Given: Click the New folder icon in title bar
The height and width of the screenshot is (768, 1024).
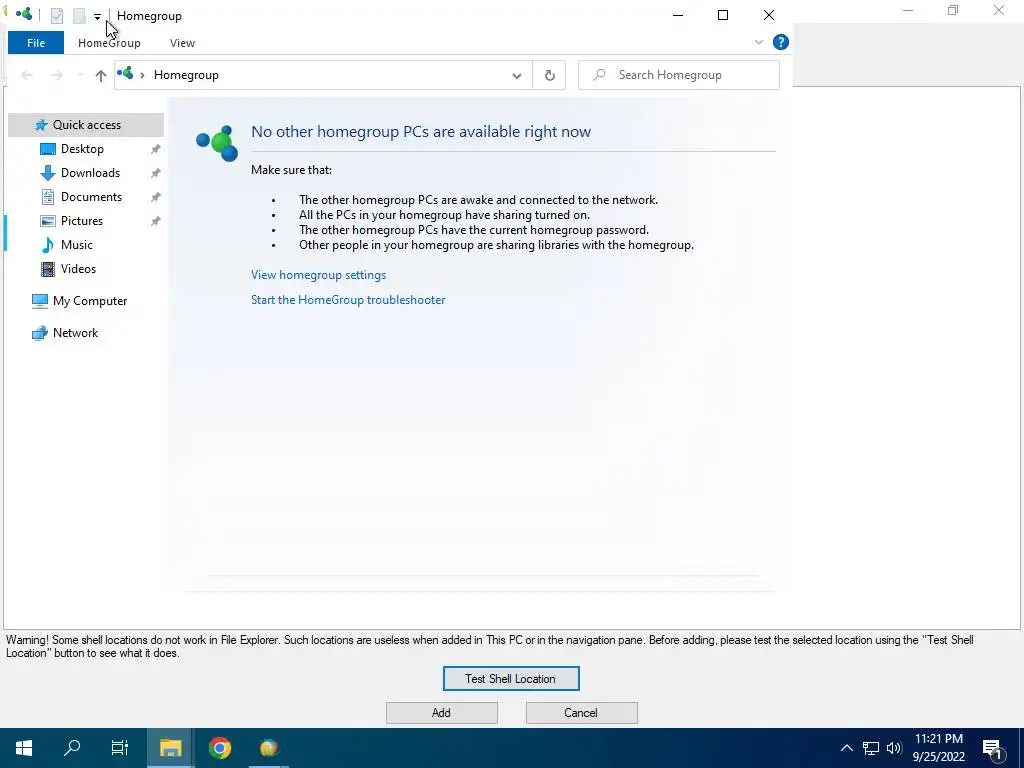Looking at the screenshot, I should click(79, 16).
